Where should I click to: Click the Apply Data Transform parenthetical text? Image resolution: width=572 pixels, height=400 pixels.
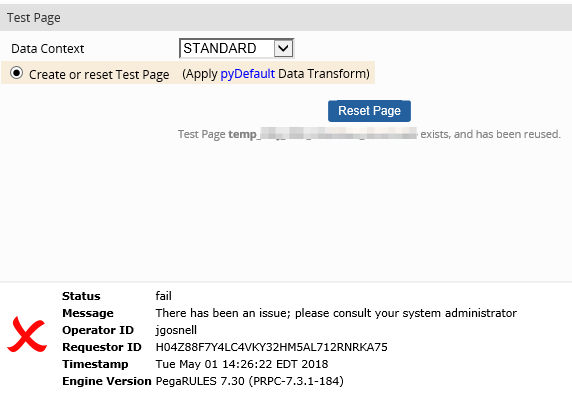point(276,74)
